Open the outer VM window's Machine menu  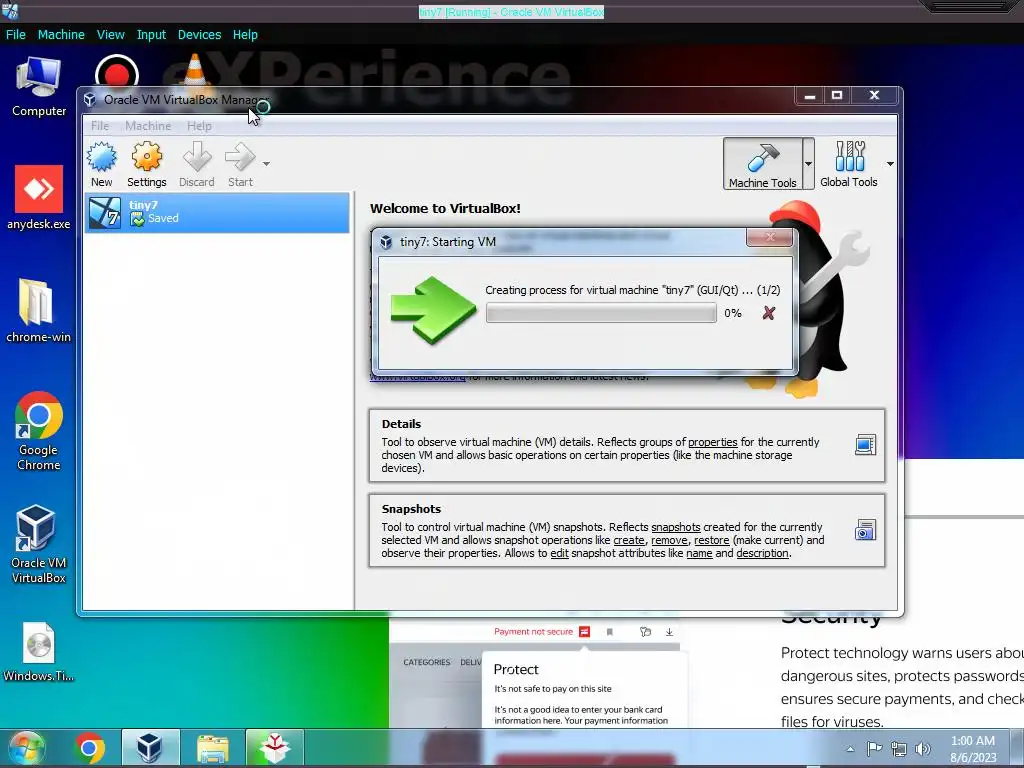[61, 35]
